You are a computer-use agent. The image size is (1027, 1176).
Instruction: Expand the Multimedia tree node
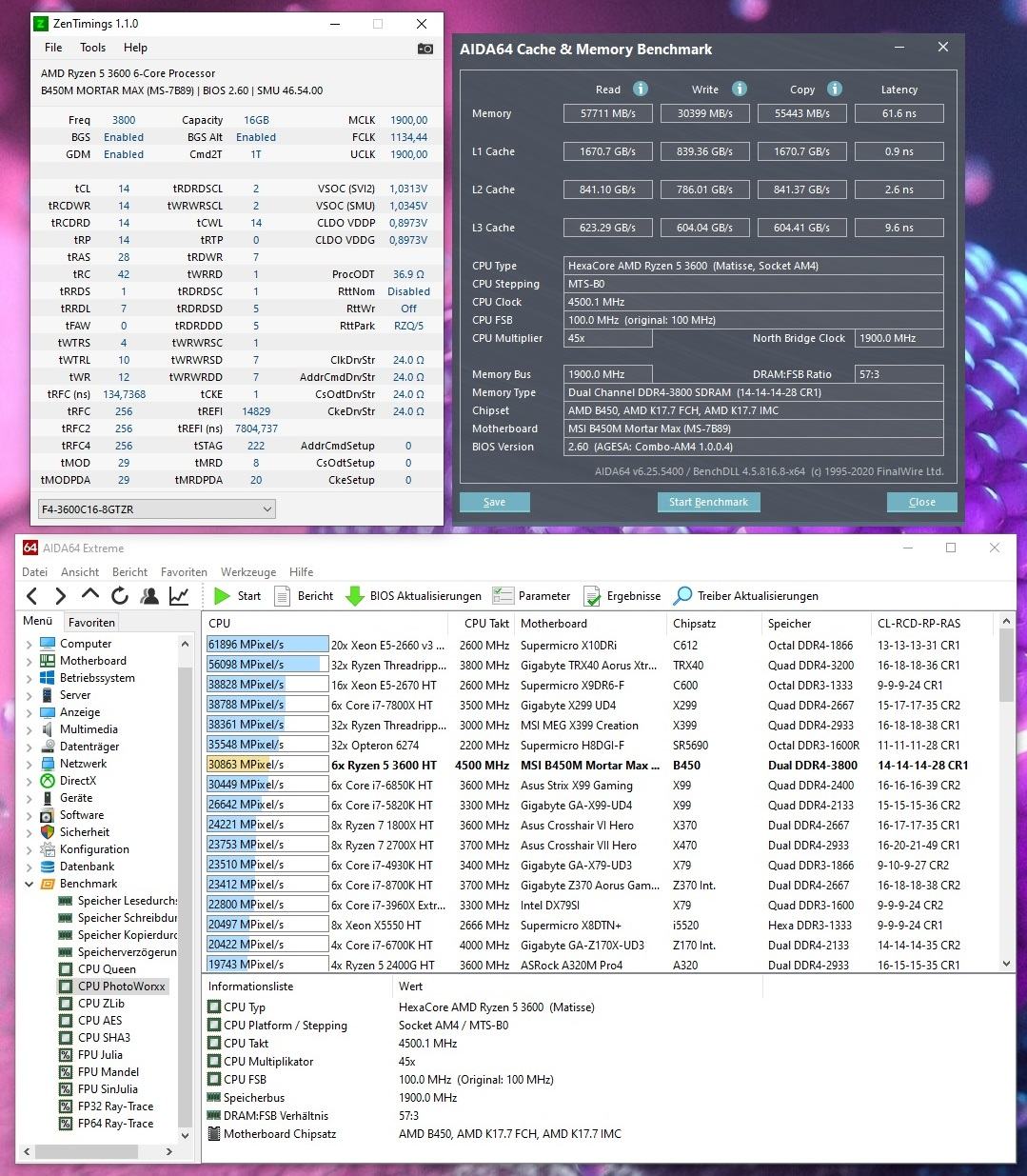[x=29, y=730]
